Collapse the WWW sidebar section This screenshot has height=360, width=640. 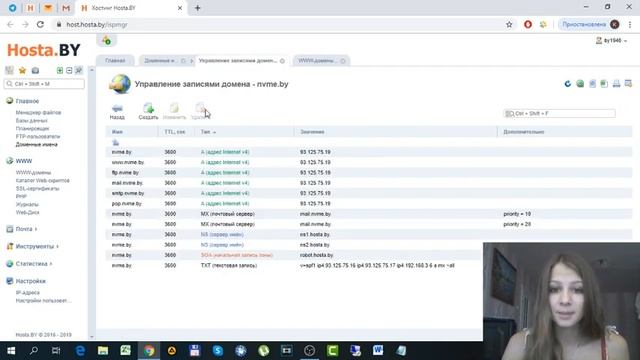tap(24, 161)
